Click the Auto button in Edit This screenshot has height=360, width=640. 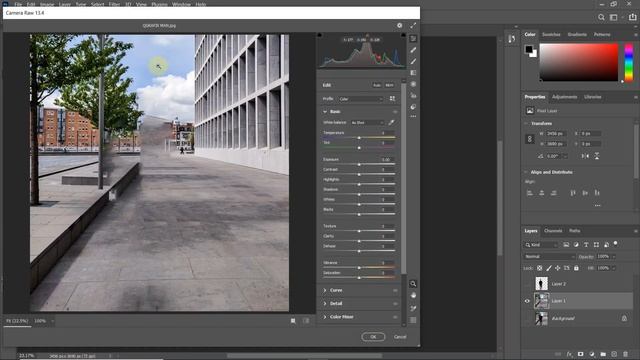coord(377,85)
